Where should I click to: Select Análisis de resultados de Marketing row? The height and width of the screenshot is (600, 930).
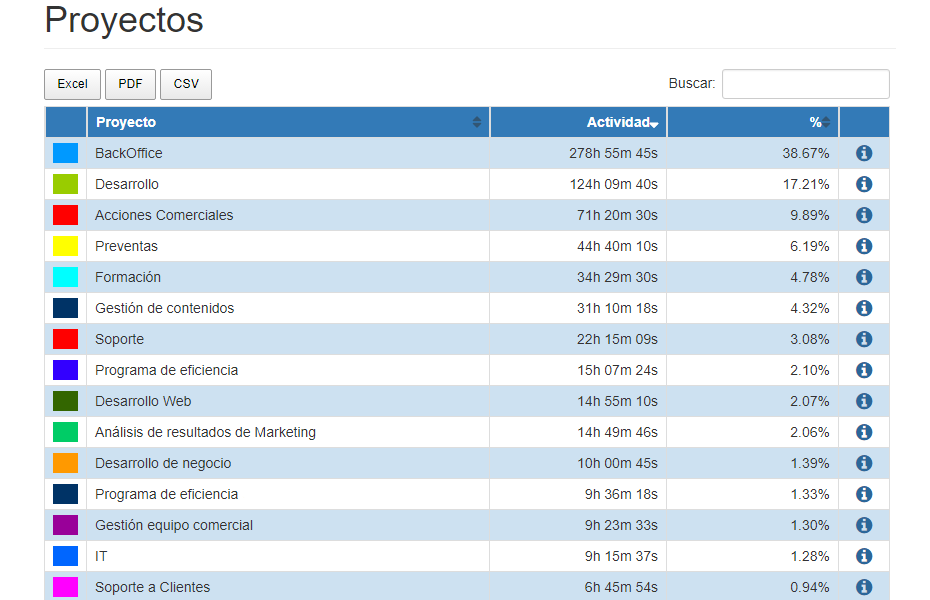[x=205, y=432]
